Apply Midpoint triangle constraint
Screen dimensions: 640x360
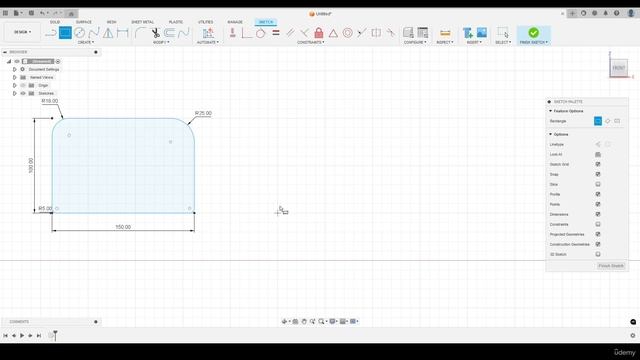point(333,33)
